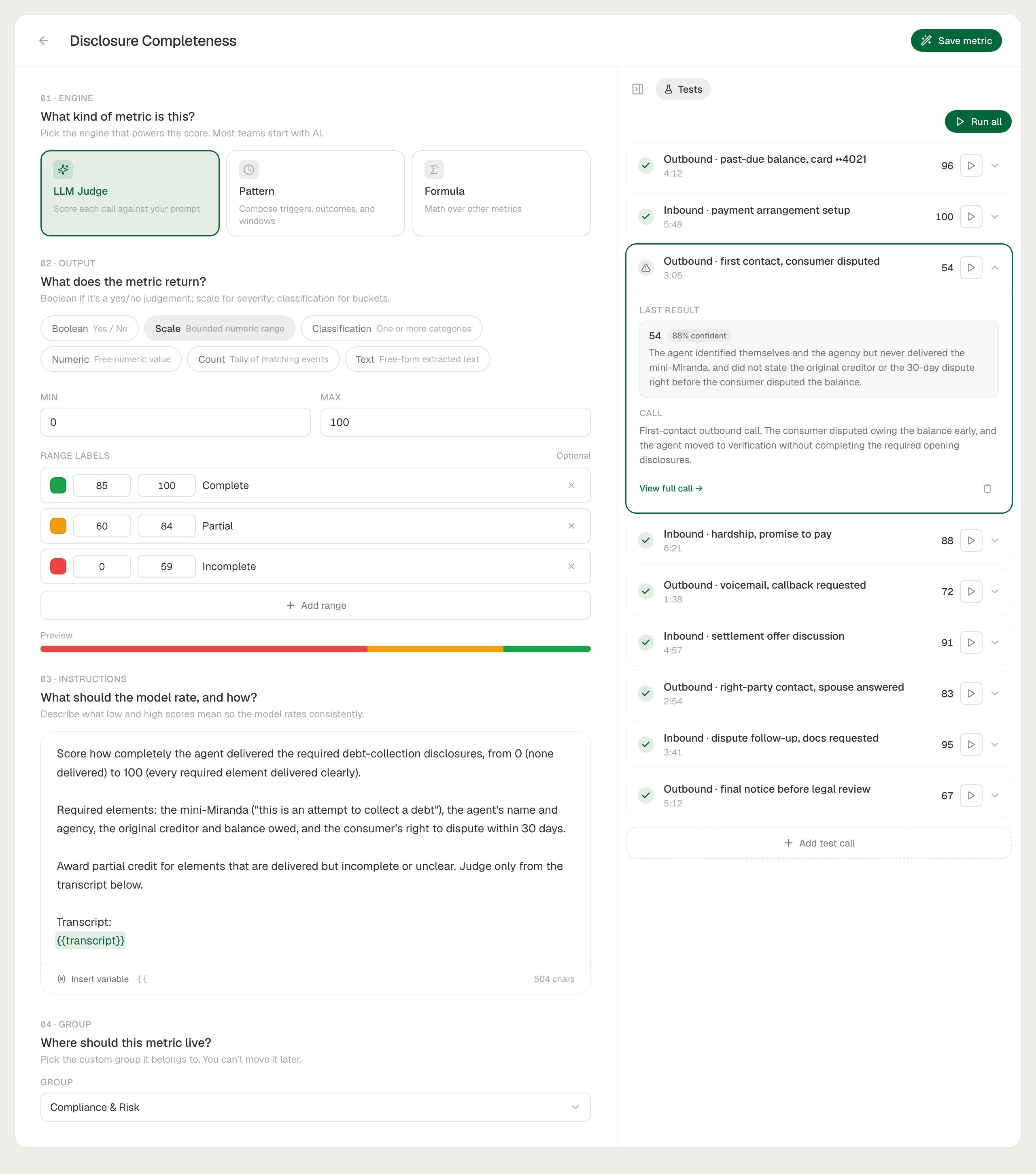The height and width of the screenshot is (1174, 1036).
Task: Remove the Partial range label
Action: 571,526
